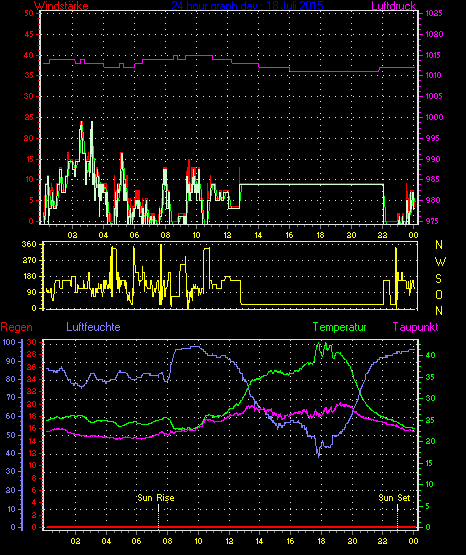This screenshot has height=555, width=466.
Task: Click the S wind direction letter
Action: [438, 279]
